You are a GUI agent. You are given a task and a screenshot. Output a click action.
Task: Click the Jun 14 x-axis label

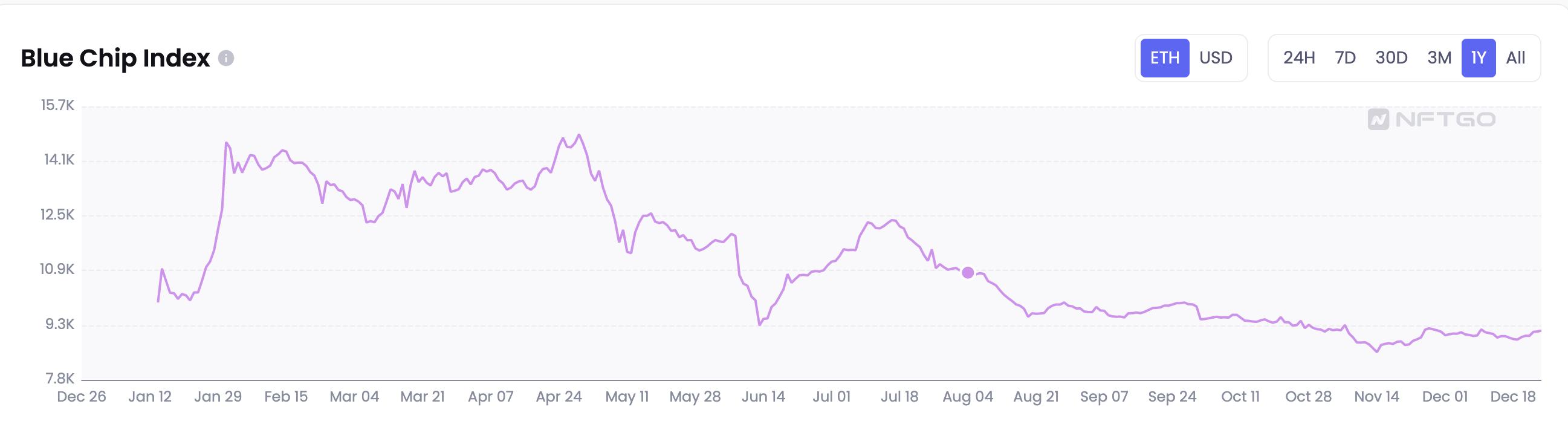(x=763, y=397)
